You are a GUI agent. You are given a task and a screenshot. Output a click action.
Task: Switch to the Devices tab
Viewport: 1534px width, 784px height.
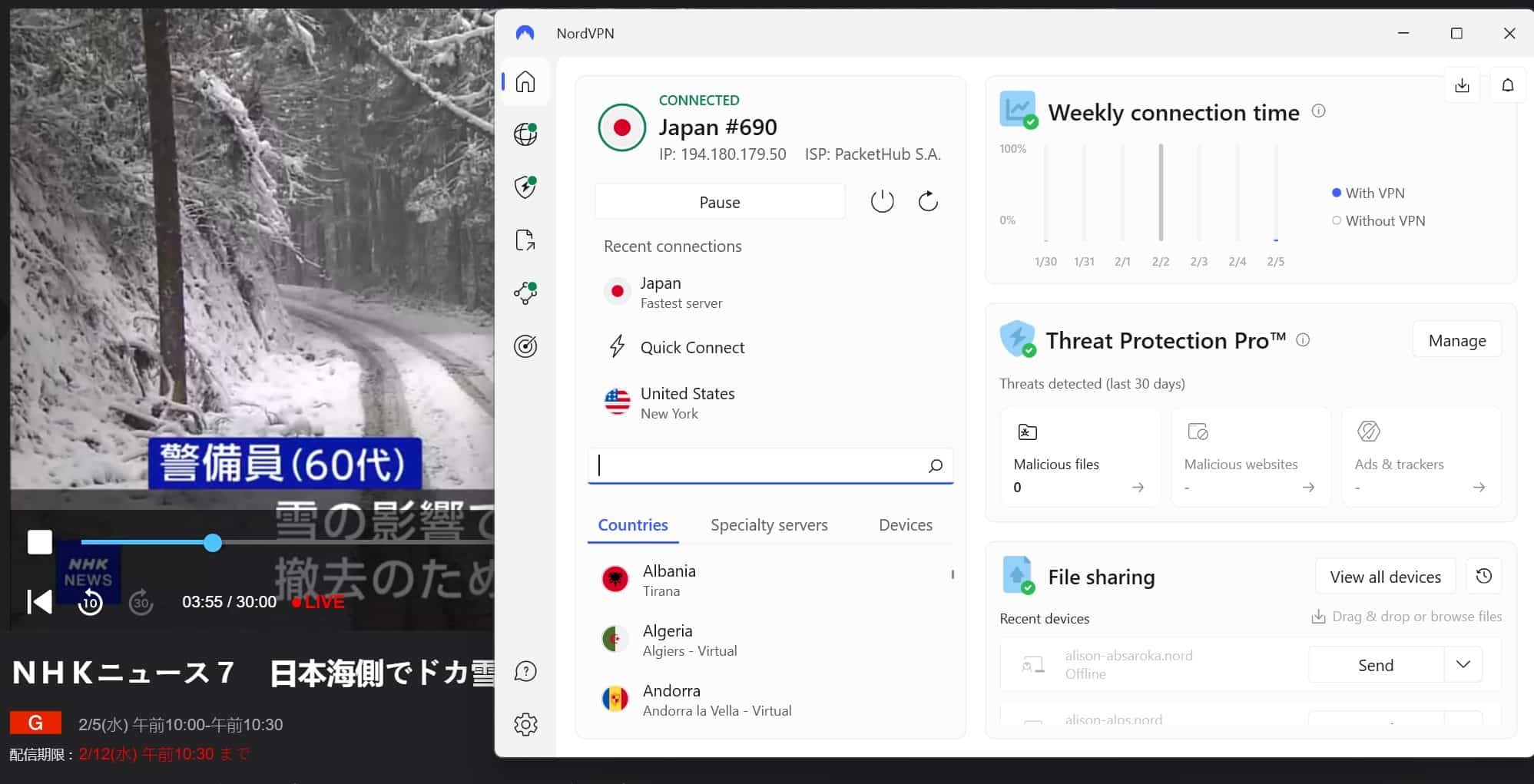tap(906, 525)
